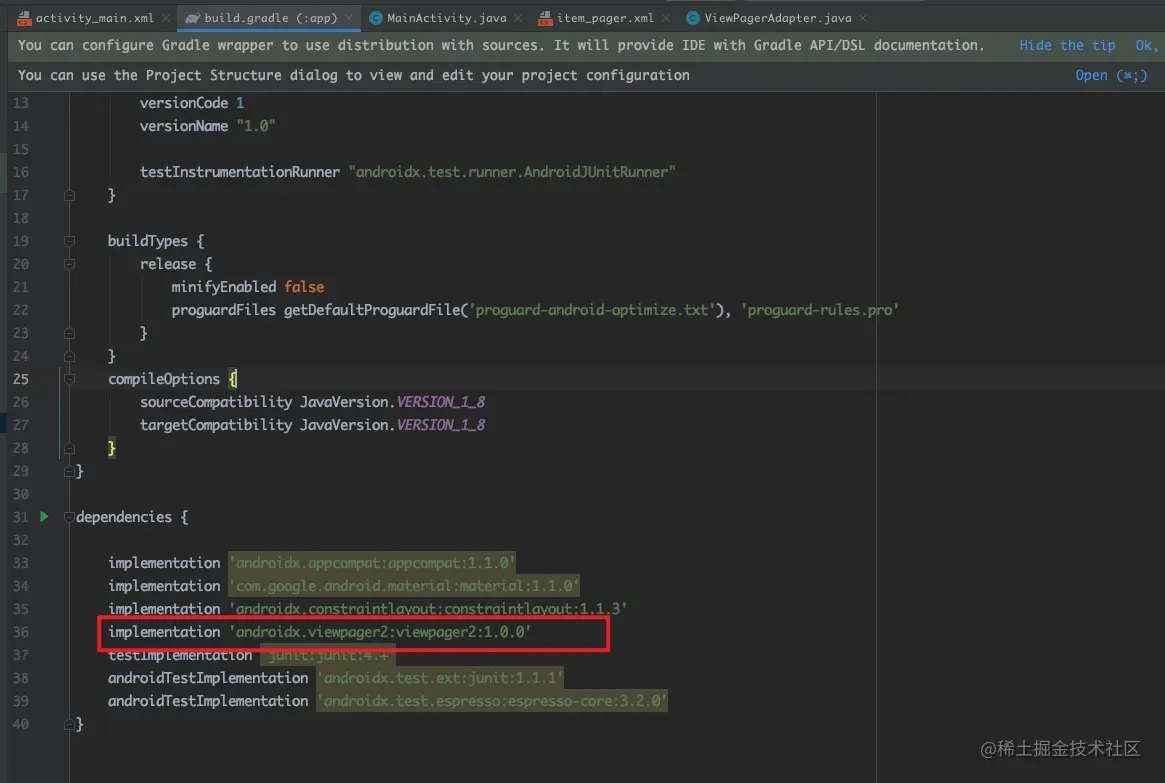The image size is (1165, 783).
Task: Close the activity_main.xml tab
Action: pos(165,18)
